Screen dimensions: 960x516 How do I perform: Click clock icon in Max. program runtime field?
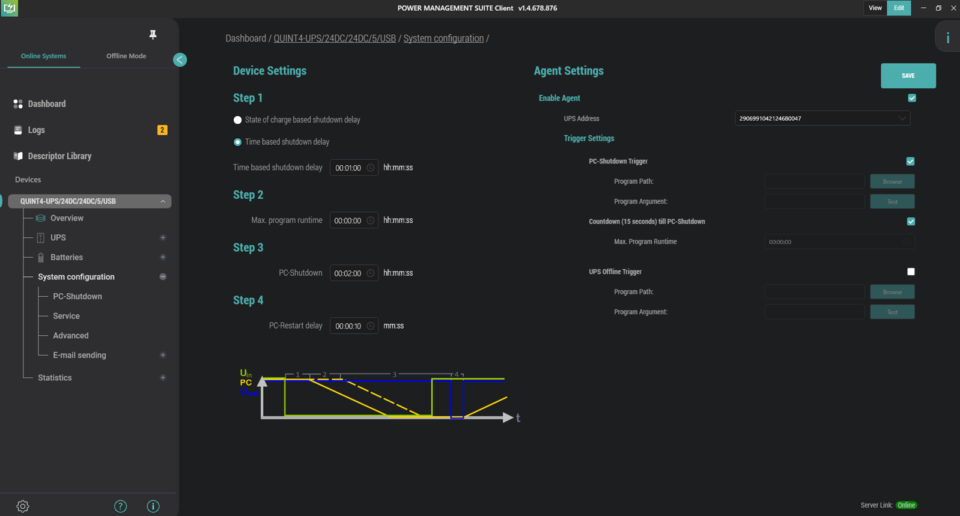point(370,220)
